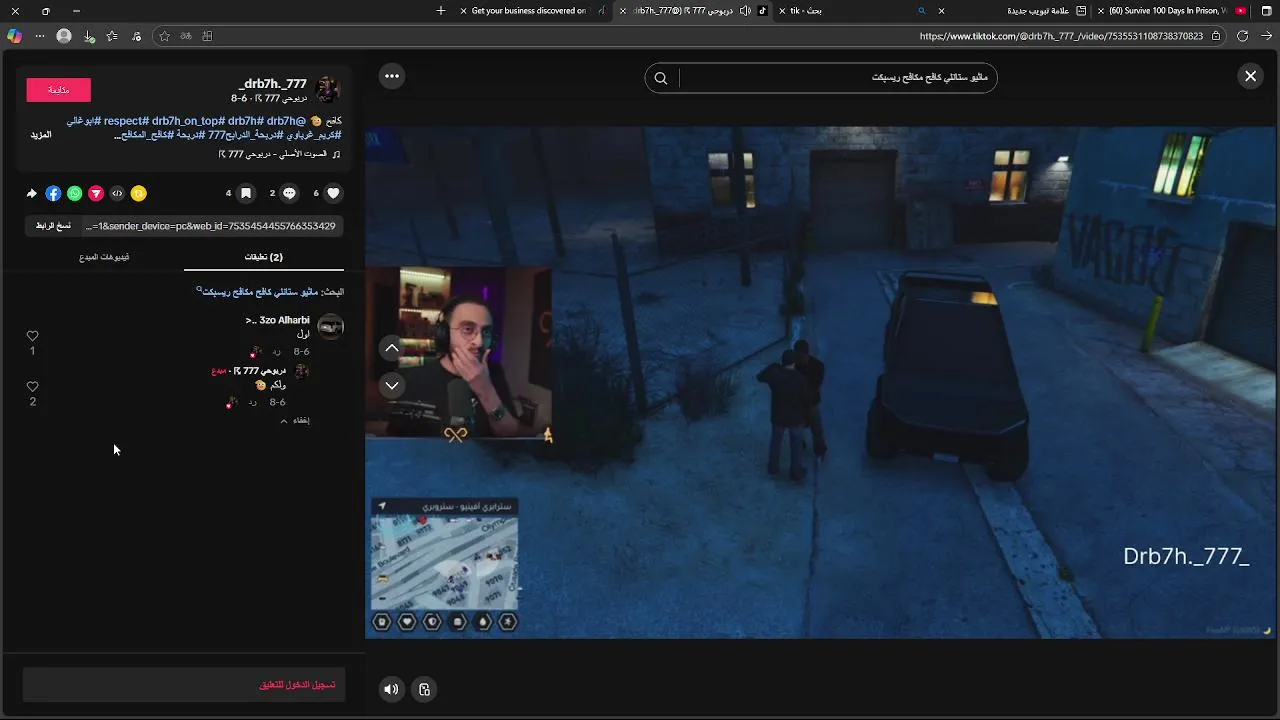Open the original sound link with music note
Image resolution: width=1280 pixels, height=720 pixels.
pos(280,154)
